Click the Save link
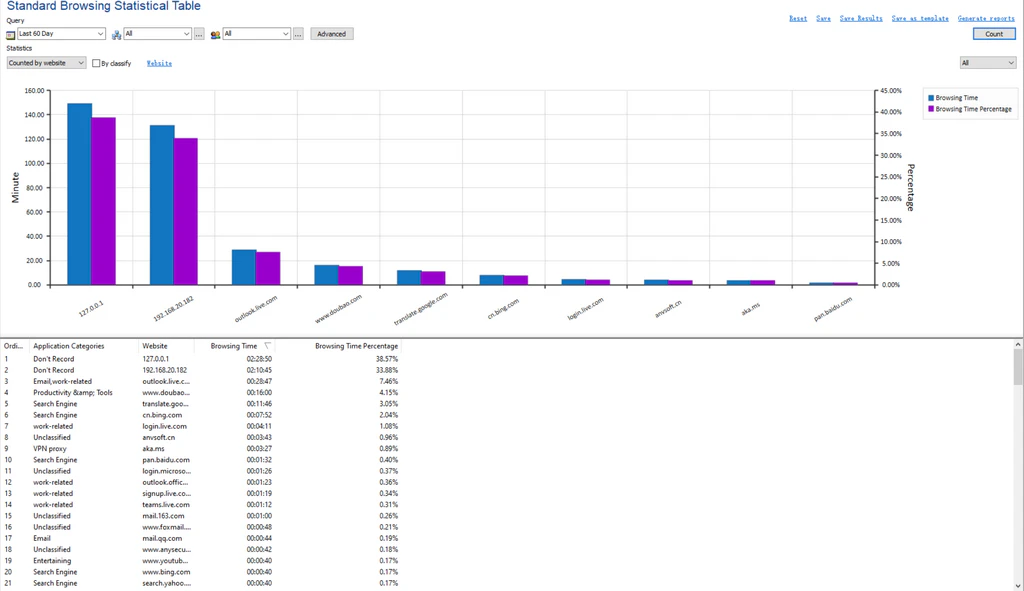The width and height of the screenshot is (1024, 591). coord(824,18)
